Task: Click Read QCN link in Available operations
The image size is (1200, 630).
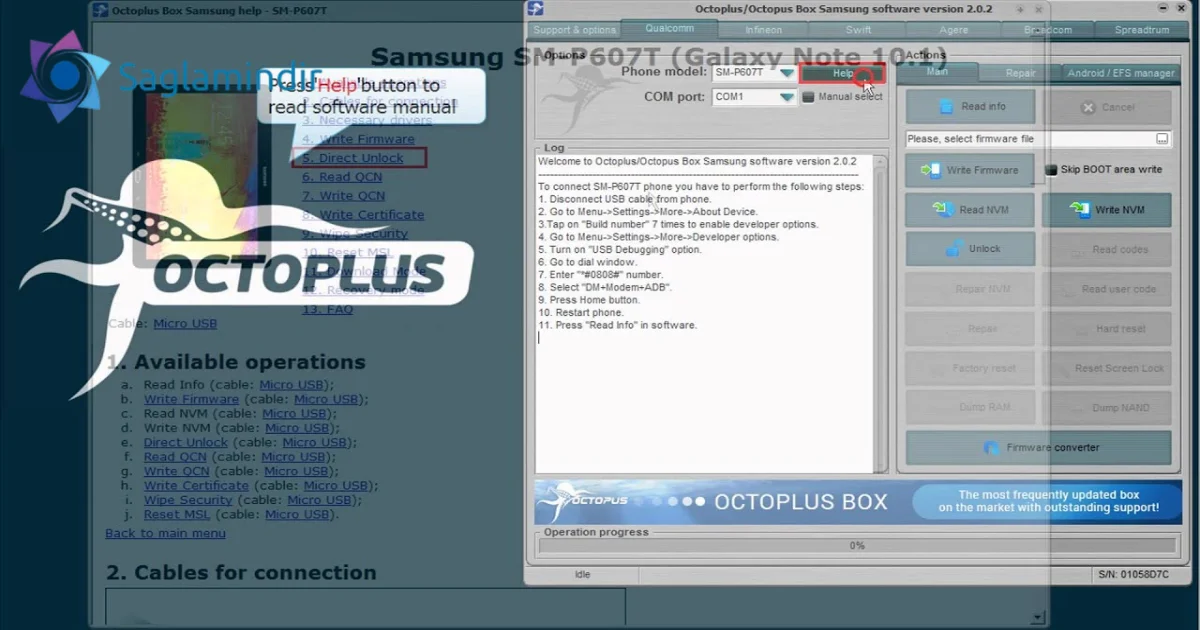Action: pos(175,457)
